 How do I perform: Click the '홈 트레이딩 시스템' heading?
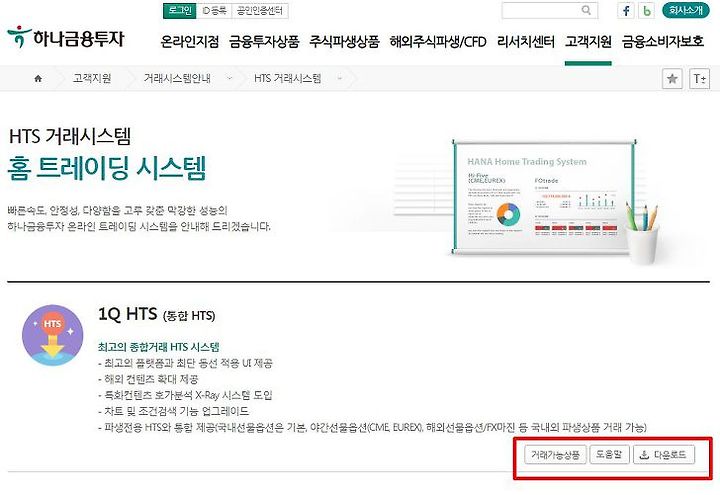tap(107, 168)
